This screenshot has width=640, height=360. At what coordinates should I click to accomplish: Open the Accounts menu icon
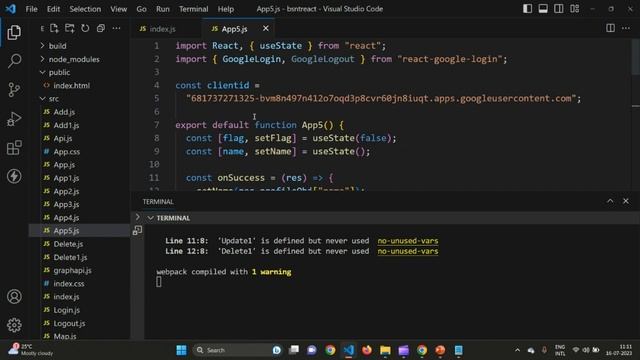point(14,296)
